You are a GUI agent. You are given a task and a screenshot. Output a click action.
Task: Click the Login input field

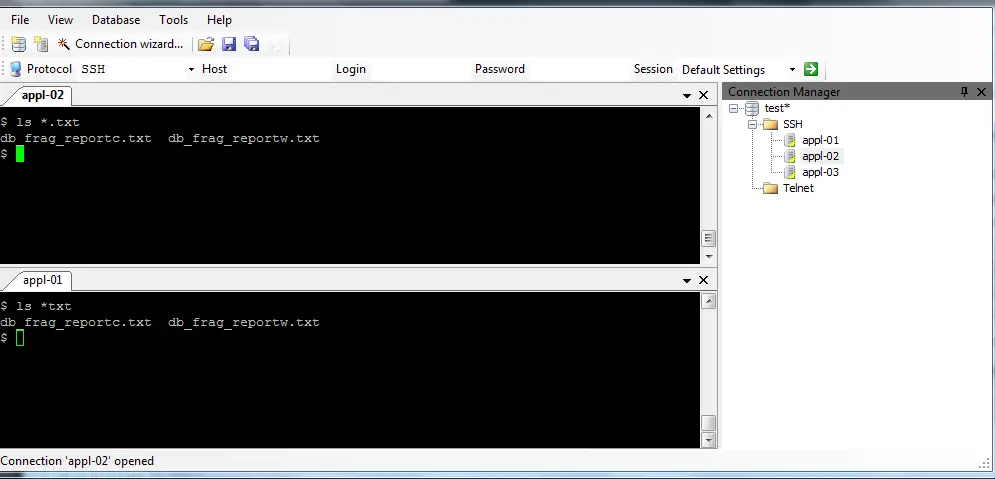[419, 69]
